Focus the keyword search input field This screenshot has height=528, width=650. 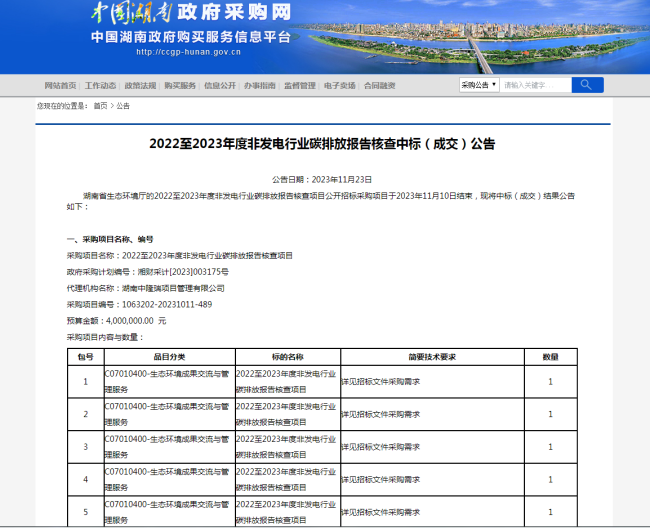534,85
